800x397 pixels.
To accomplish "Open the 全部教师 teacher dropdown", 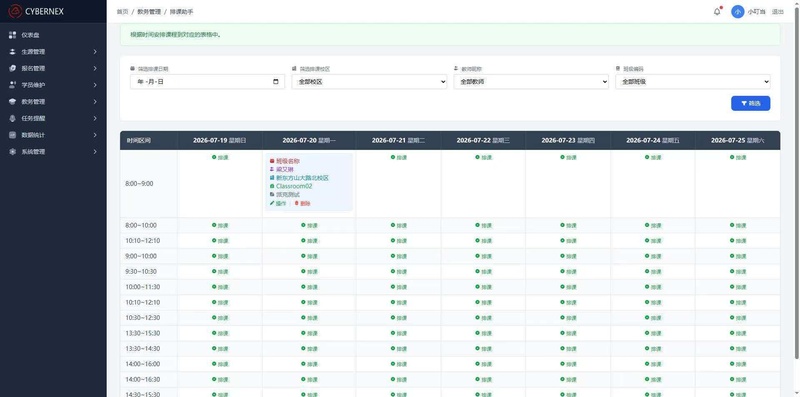I will click(531, 82).
